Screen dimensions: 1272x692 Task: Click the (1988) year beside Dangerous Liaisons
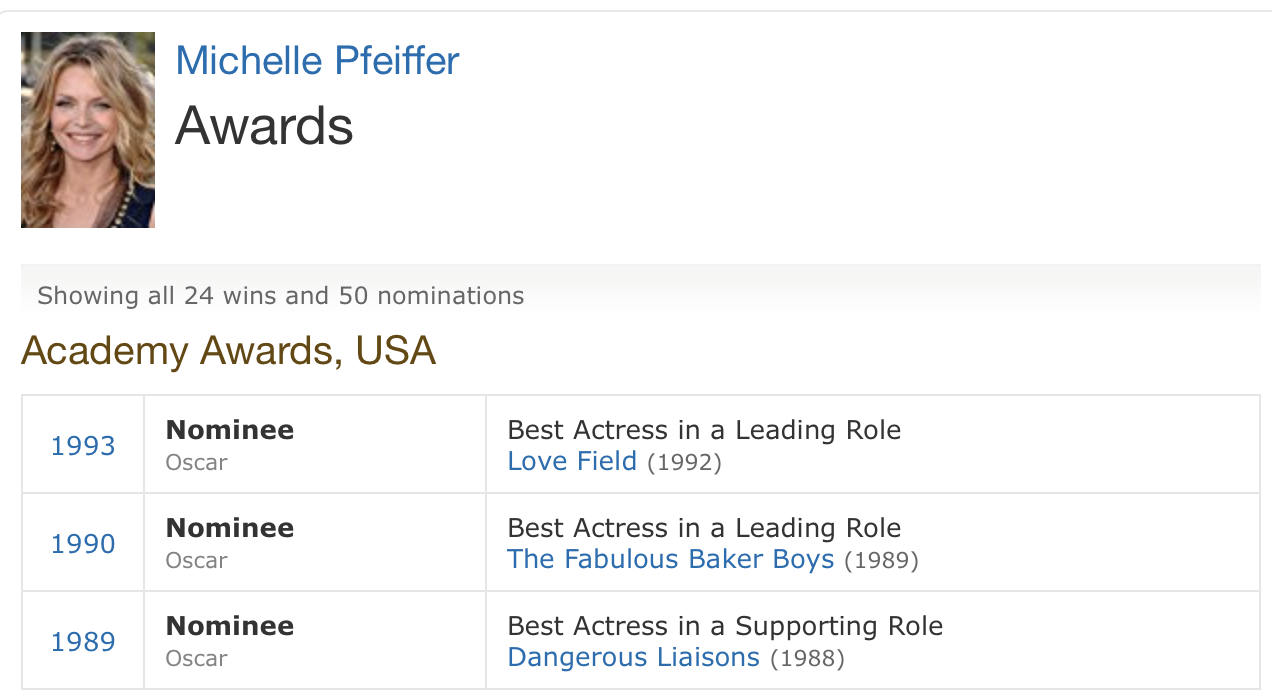(807, 658)
